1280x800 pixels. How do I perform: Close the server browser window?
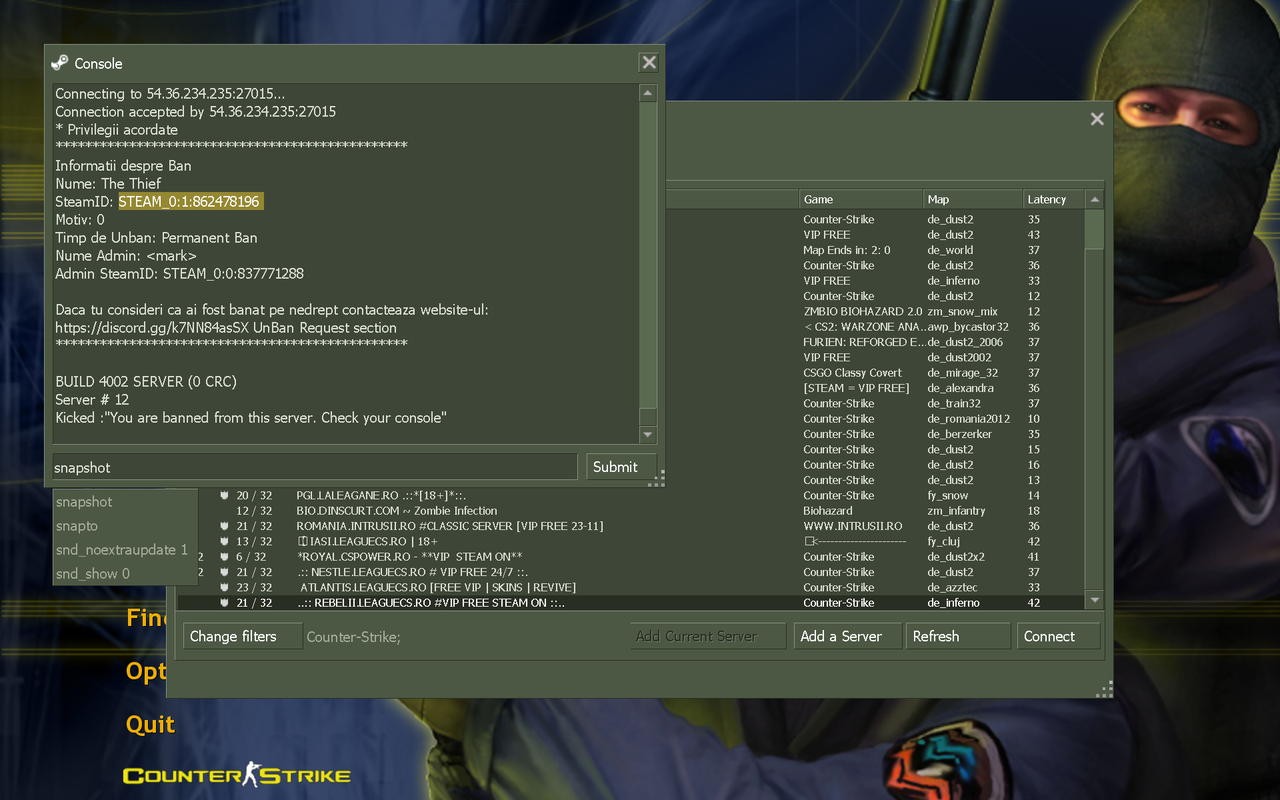click(1097, 119)
